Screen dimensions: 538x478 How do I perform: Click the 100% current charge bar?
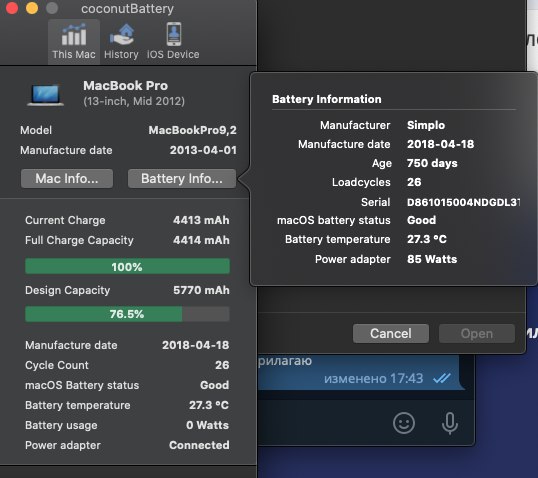point(127,267)
